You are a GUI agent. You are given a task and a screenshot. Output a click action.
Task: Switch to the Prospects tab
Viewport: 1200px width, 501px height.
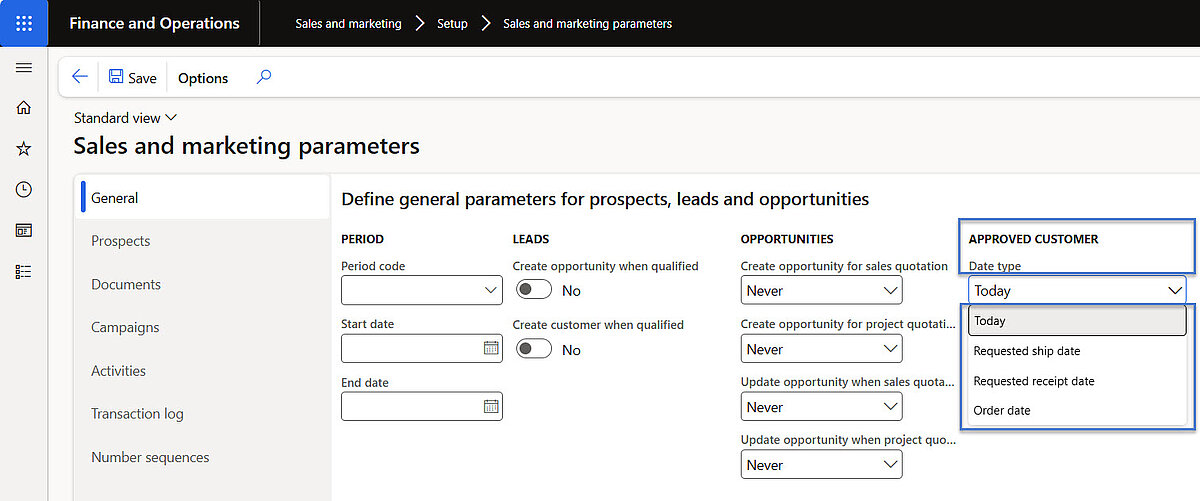120,241
